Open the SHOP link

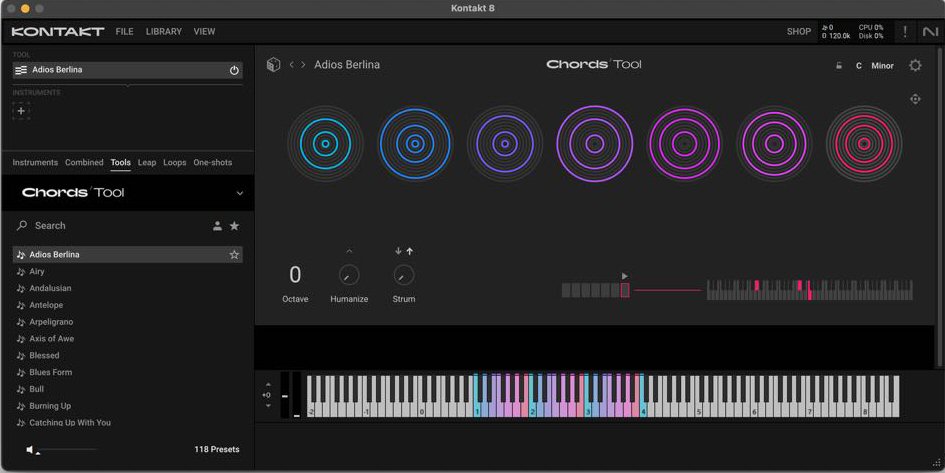(x=799, y=31)
